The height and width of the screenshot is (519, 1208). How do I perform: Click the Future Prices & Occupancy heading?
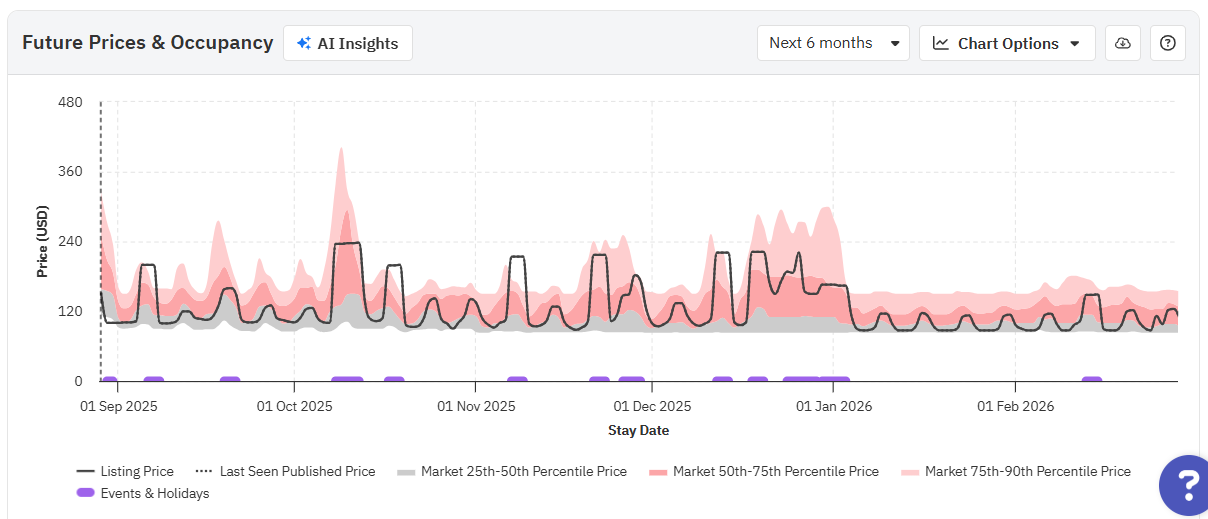pyautogui.click(x=147, y=43)
